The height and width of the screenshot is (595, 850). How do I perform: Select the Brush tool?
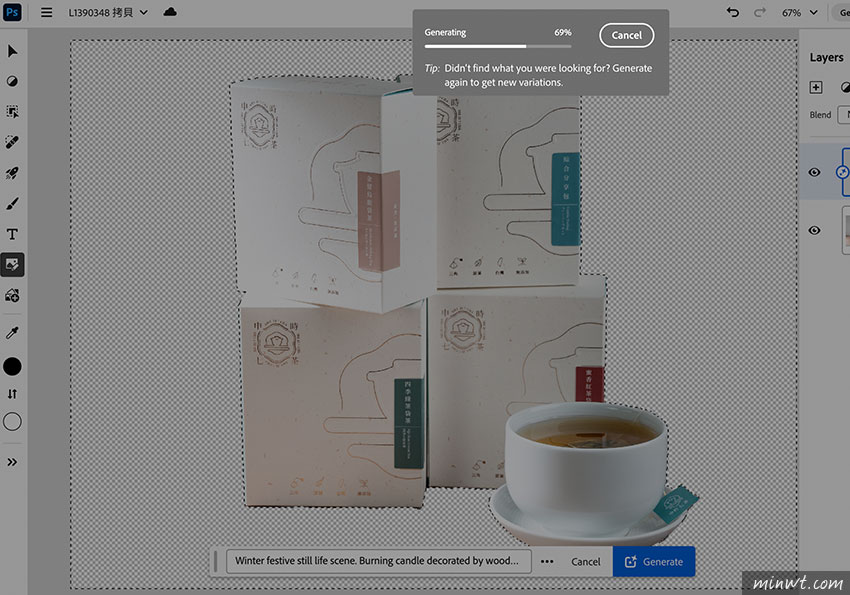click(12, 204)
